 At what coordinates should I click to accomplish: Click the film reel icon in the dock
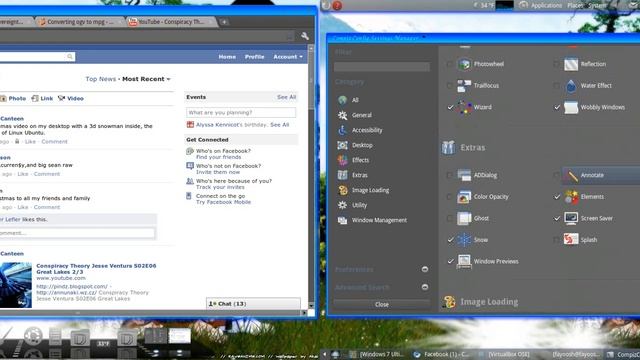33,336
